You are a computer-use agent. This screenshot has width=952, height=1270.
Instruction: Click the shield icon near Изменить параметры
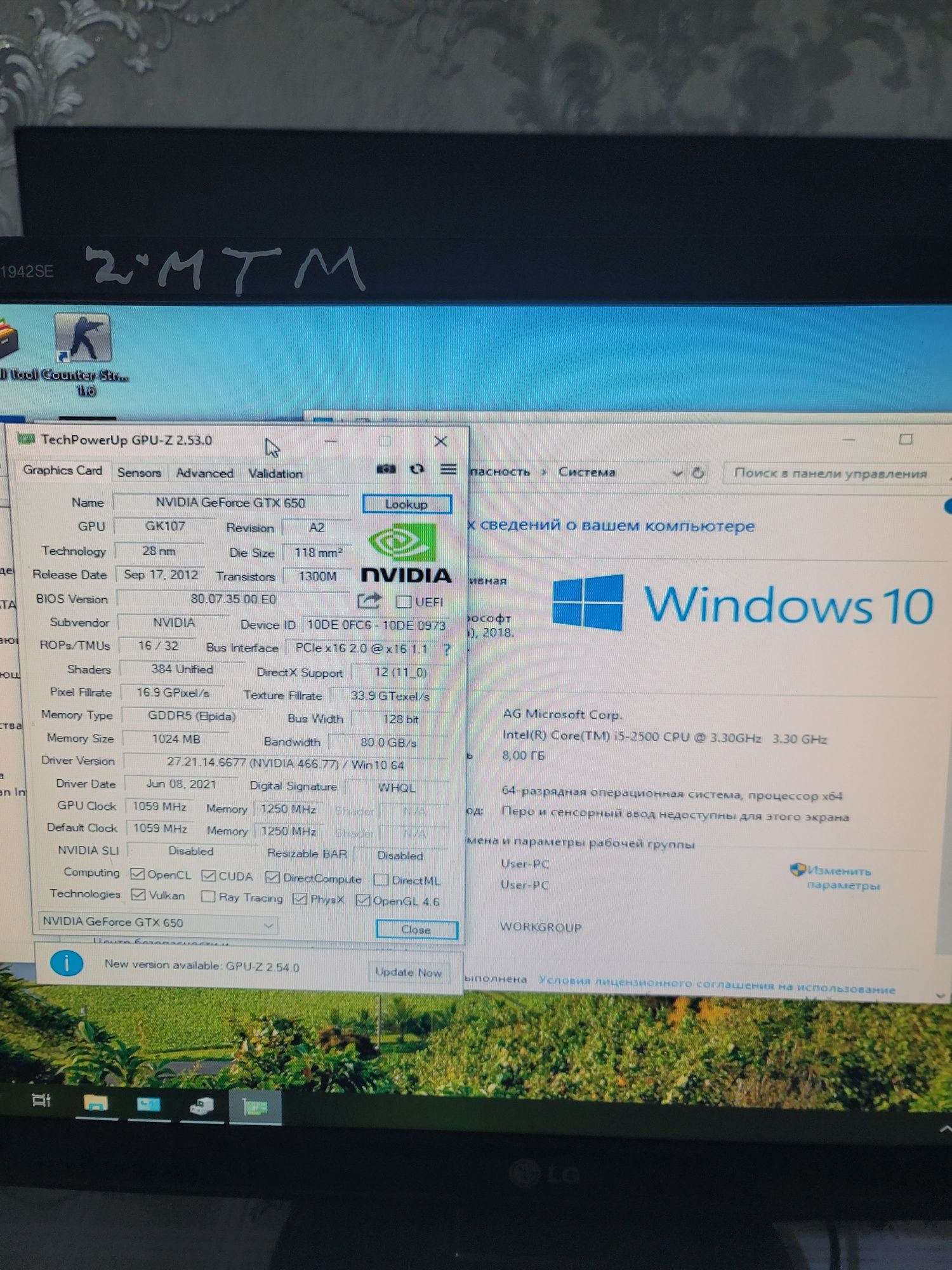798,869
